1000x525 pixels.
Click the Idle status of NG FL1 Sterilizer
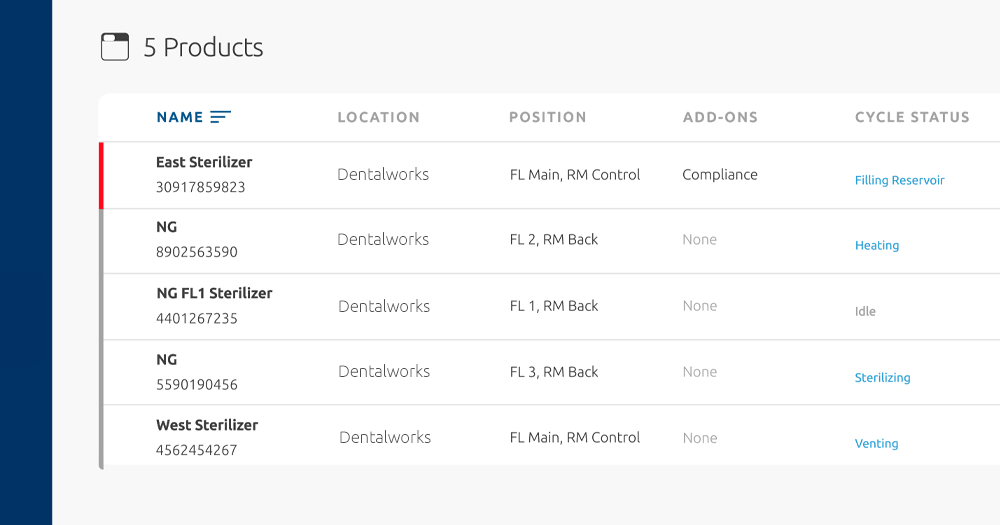865,311
